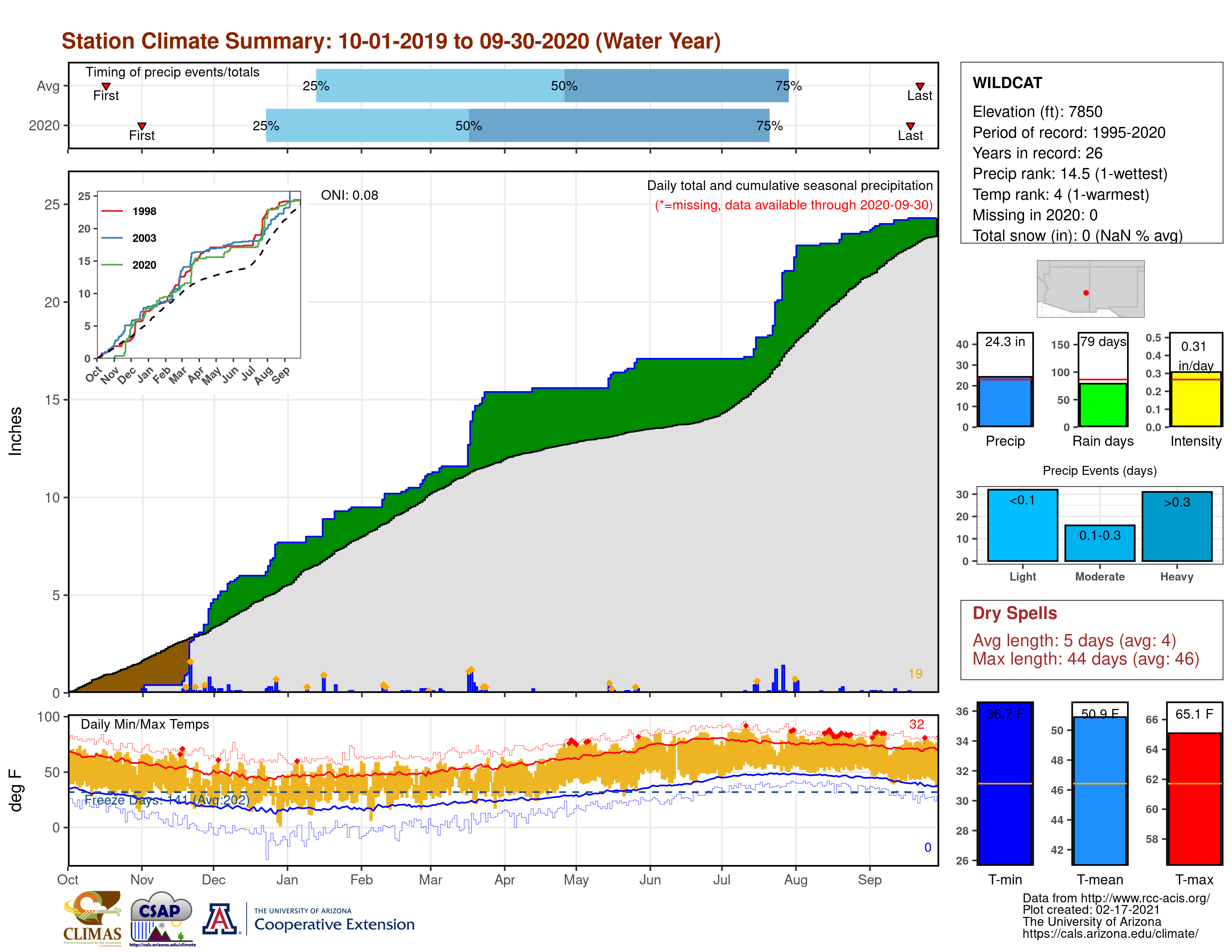Click the 75% label on 2020 timing bar
This screenshot has width=1232, height=952.
tap(769, 125)
